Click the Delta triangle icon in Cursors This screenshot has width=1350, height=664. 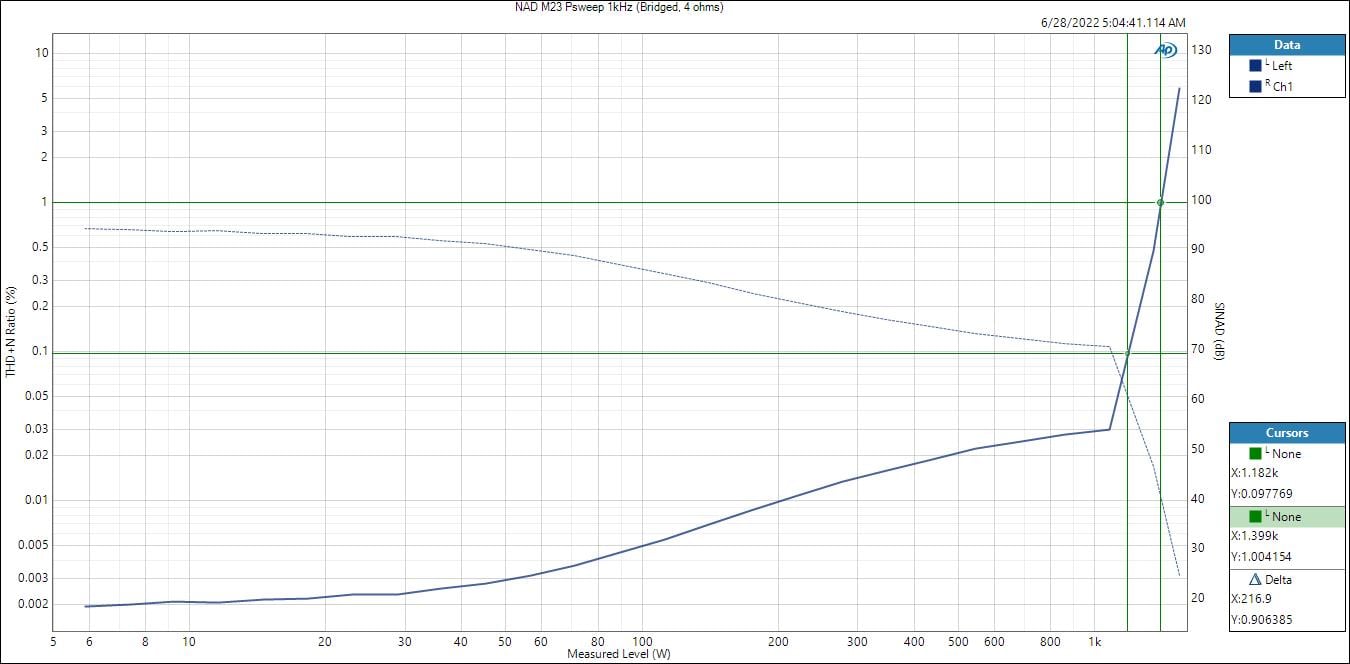tap(1255, 579)
